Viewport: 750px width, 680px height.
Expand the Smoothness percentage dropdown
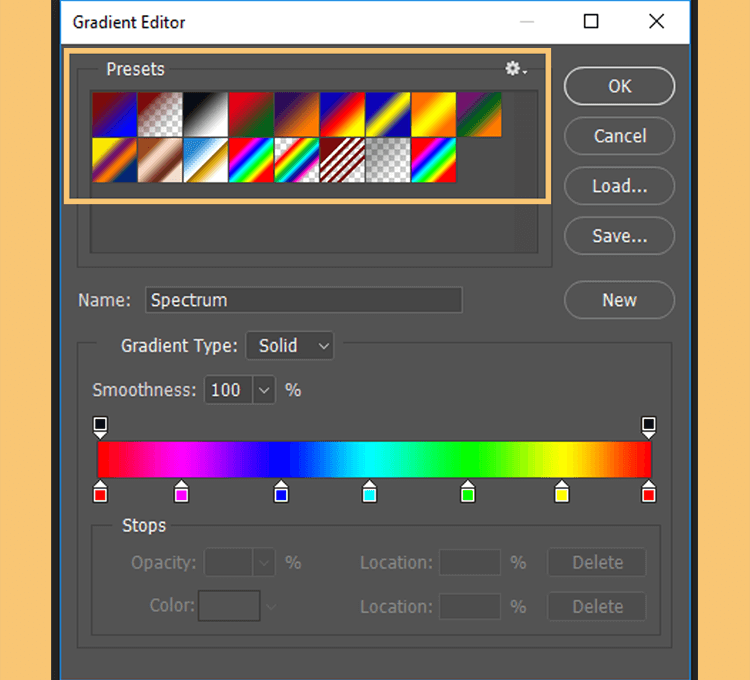tap(264, 390)
